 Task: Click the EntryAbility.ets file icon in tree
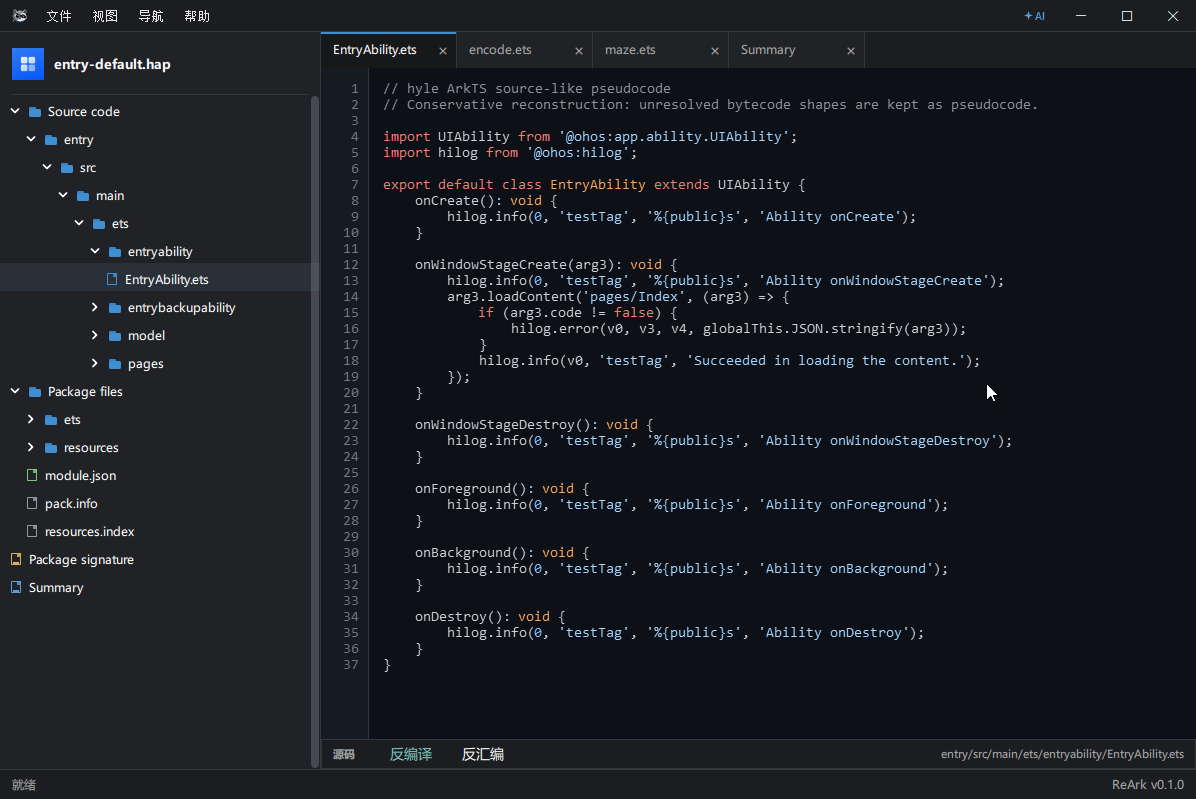(112, 279)
